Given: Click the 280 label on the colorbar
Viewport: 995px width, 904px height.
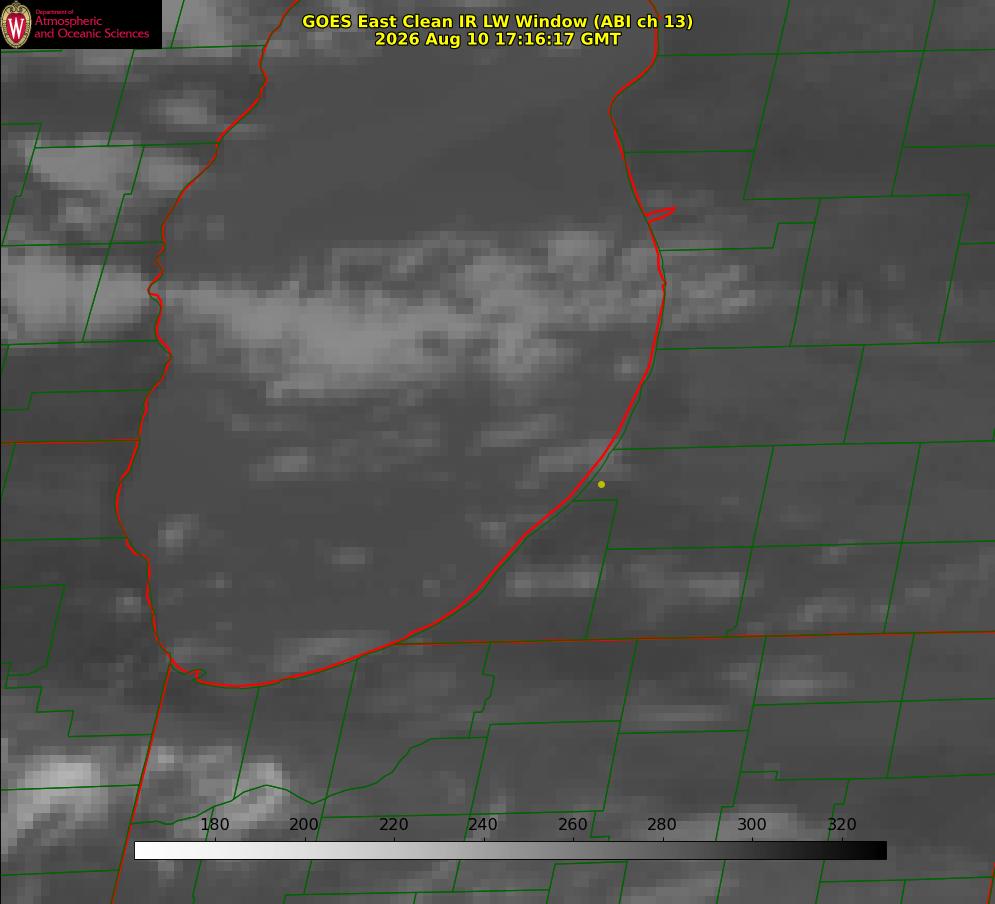Looking at the screenshot, I should (x=662, y=824).
